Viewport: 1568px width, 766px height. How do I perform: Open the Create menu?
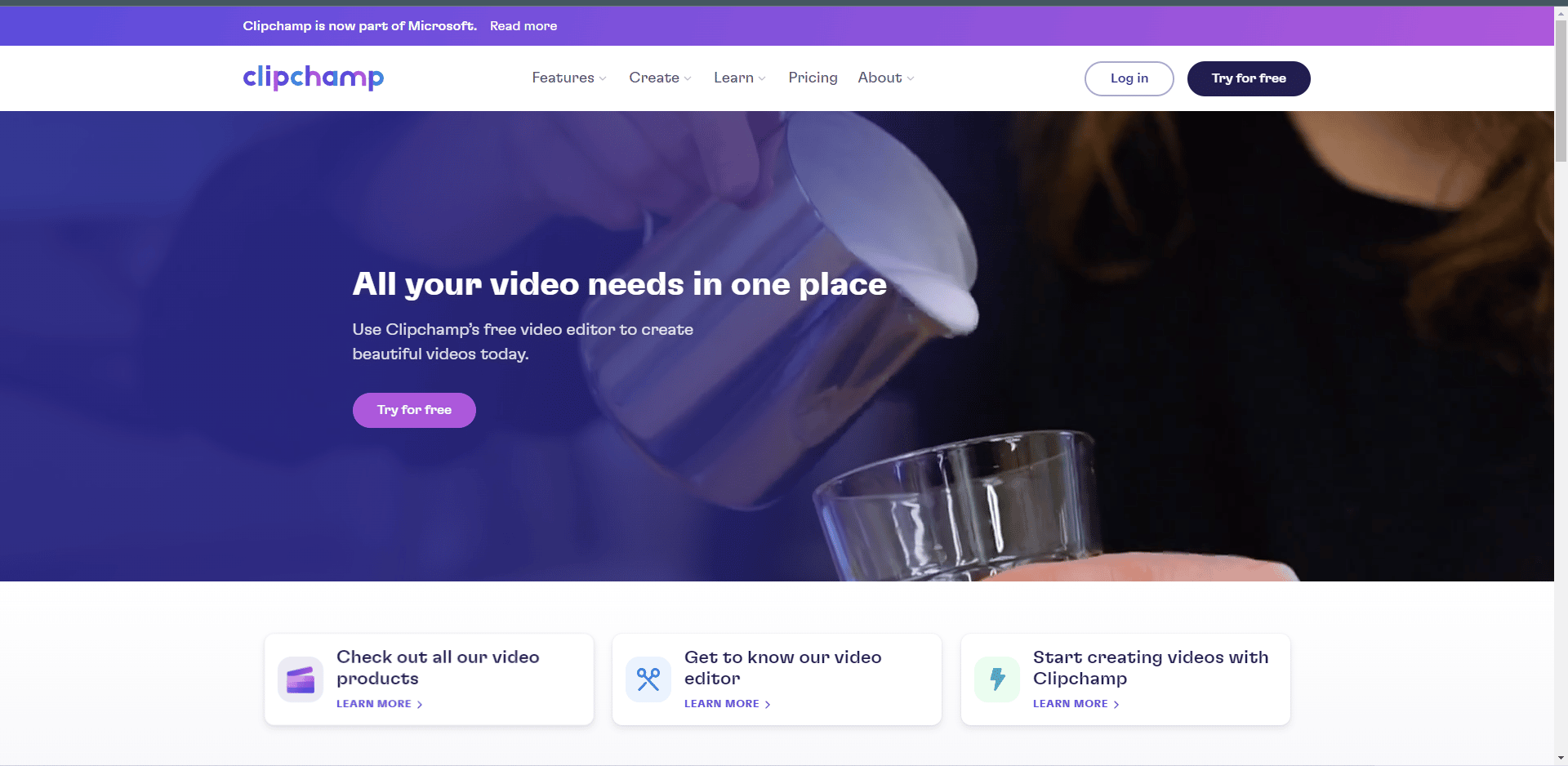point(660,78)
